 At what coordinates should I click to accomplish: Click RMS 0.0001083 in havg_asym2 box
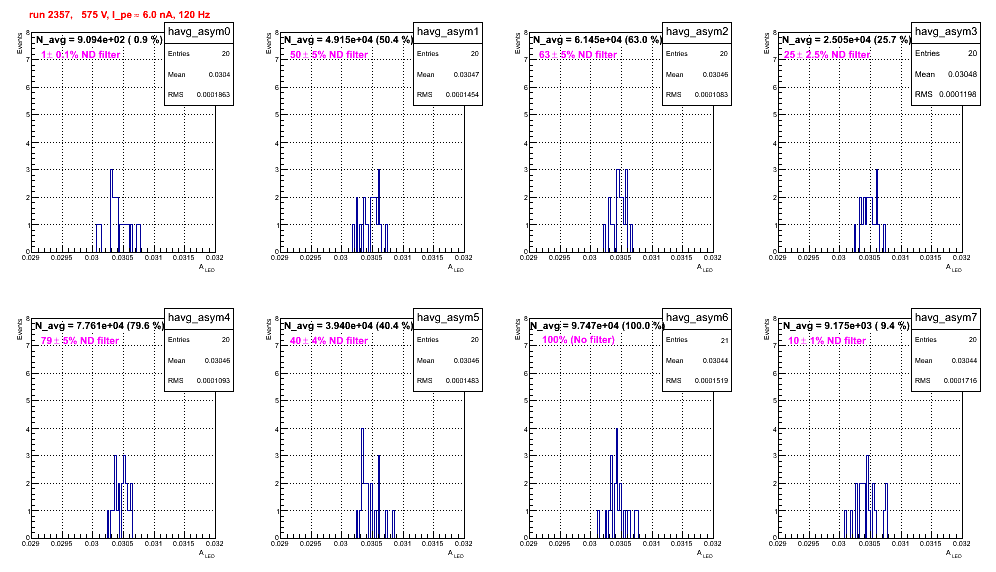tap(697, 95)
